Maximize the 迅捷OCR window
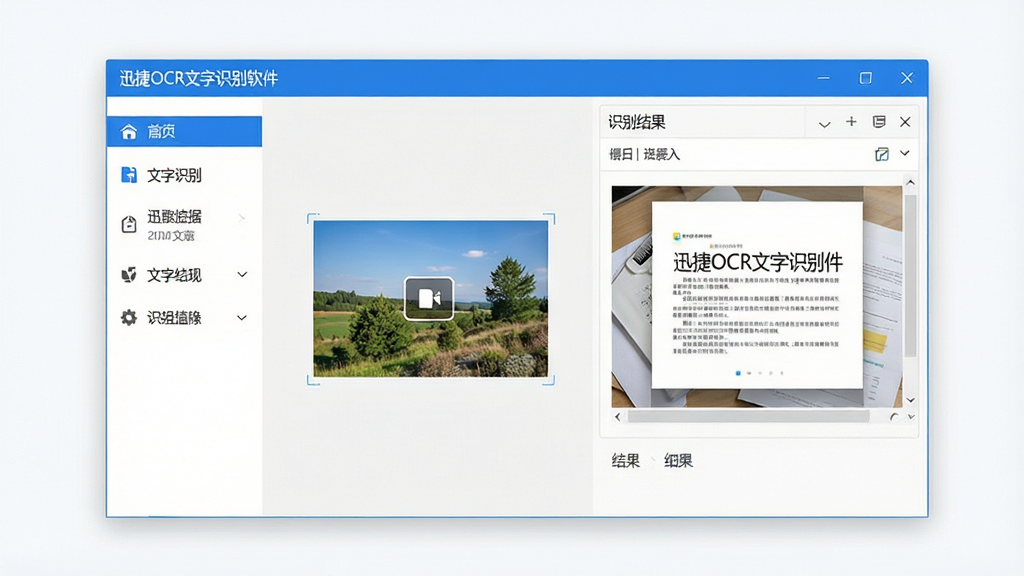This screenshot has height=576, width=1024. point(865,78)
